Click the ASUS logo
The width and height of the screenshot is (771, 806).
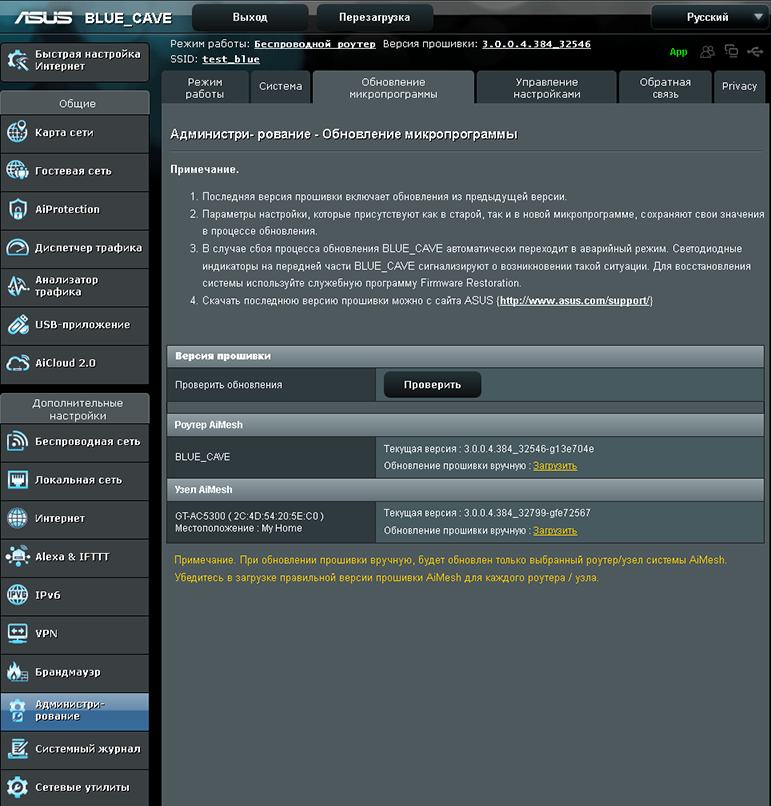coord(43,18)
